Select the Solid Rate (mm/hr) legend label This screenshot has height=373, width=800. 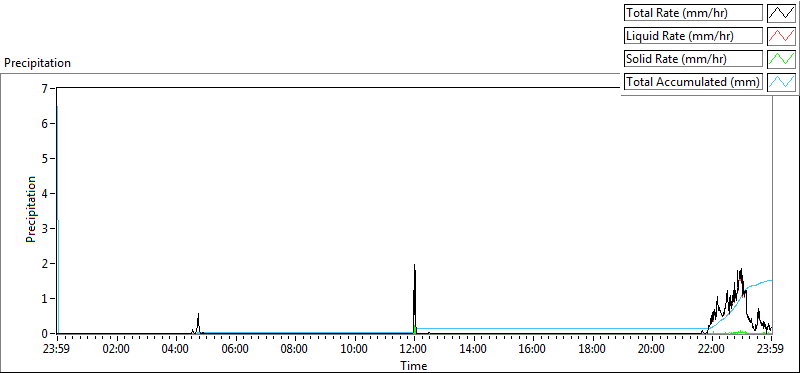(x=693, y=59)
